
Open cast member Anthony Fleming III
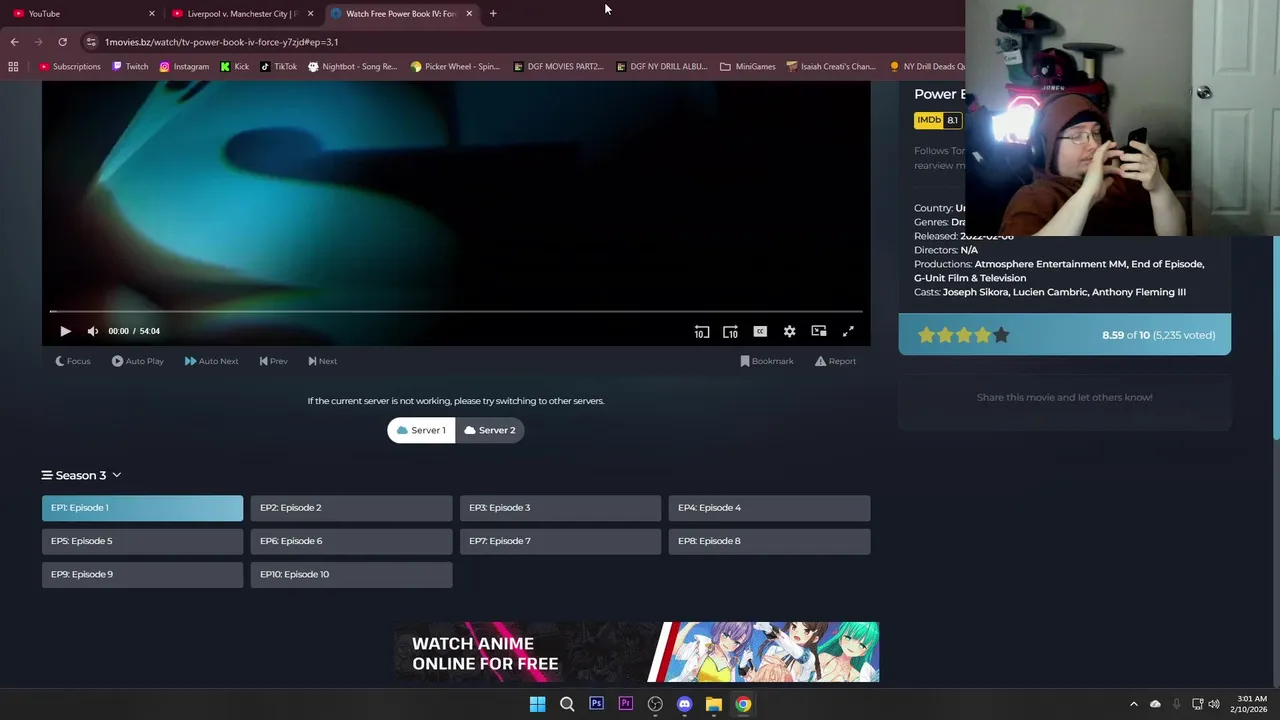[1139, 292]
